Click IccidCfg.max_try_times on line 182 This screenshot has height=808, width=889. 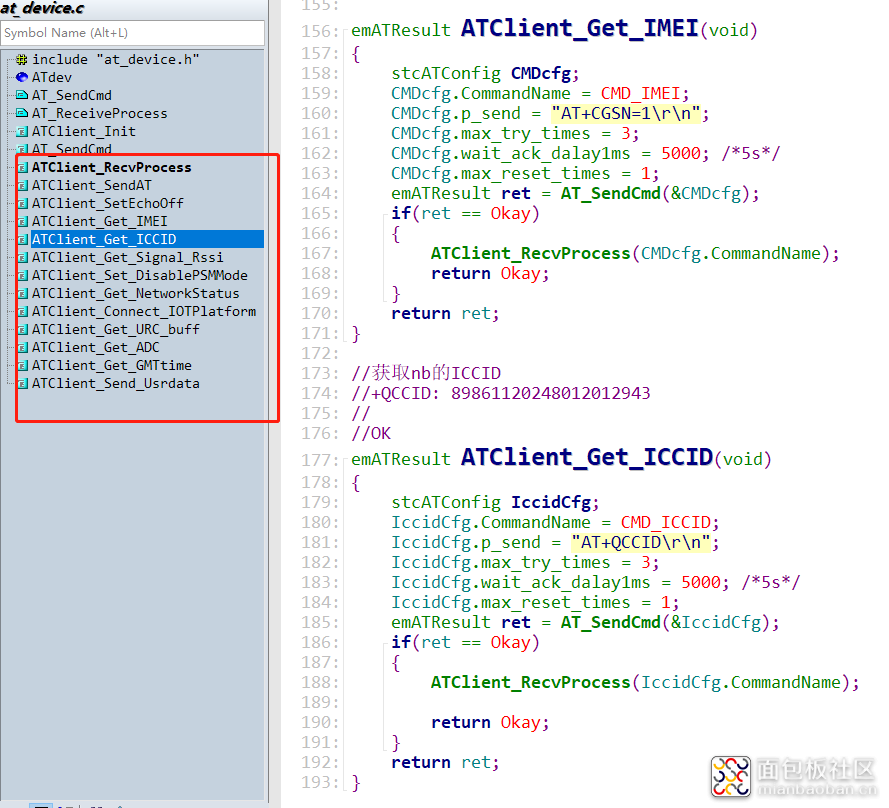[x=501, y=563]
